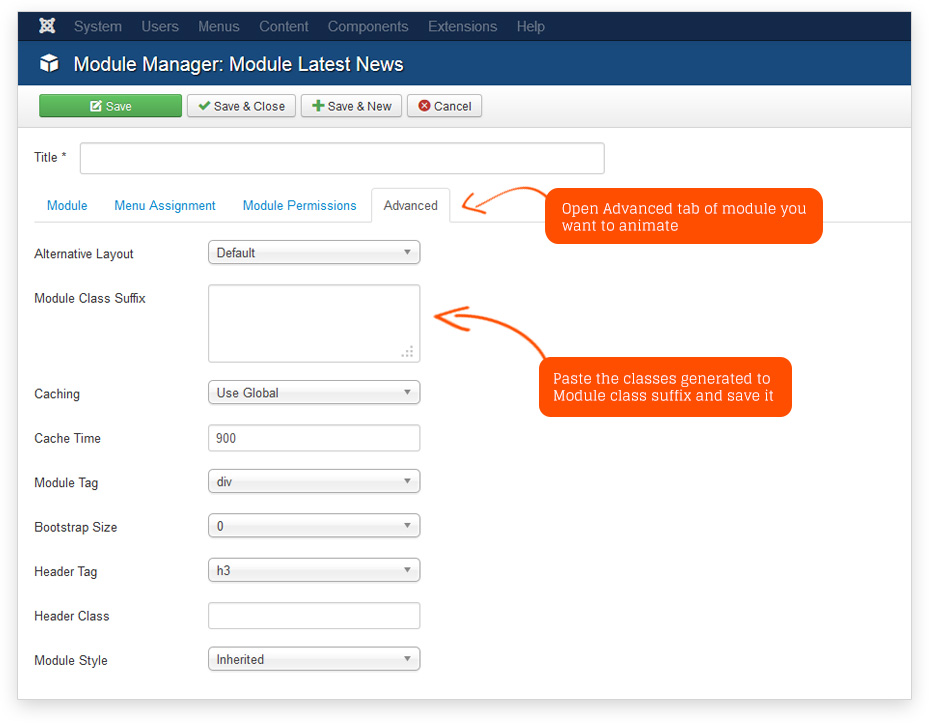Switch to the Module Permissions tab

(x=299, y=205)
